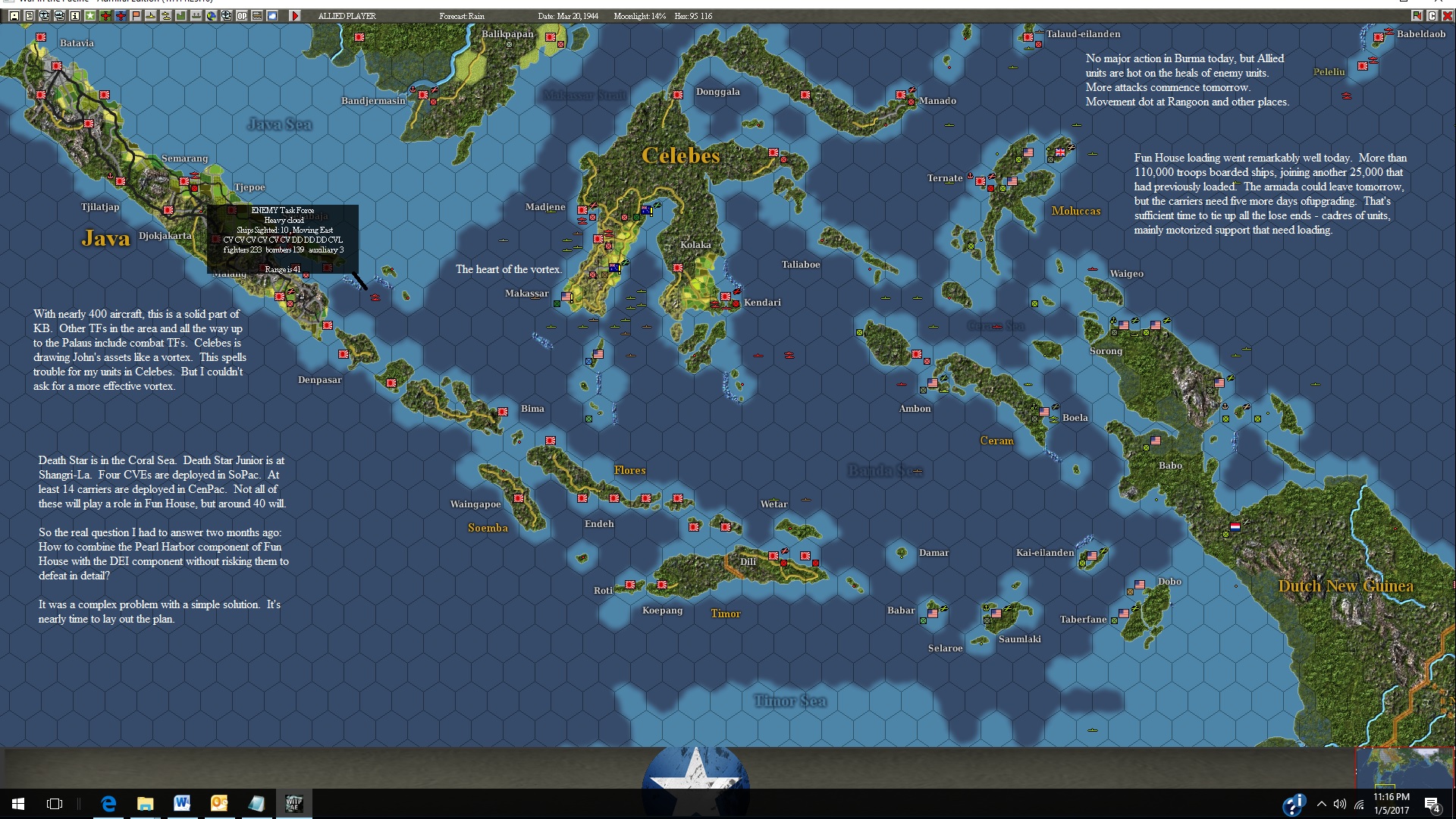Toggle red plane on blue background

(121, 16)
